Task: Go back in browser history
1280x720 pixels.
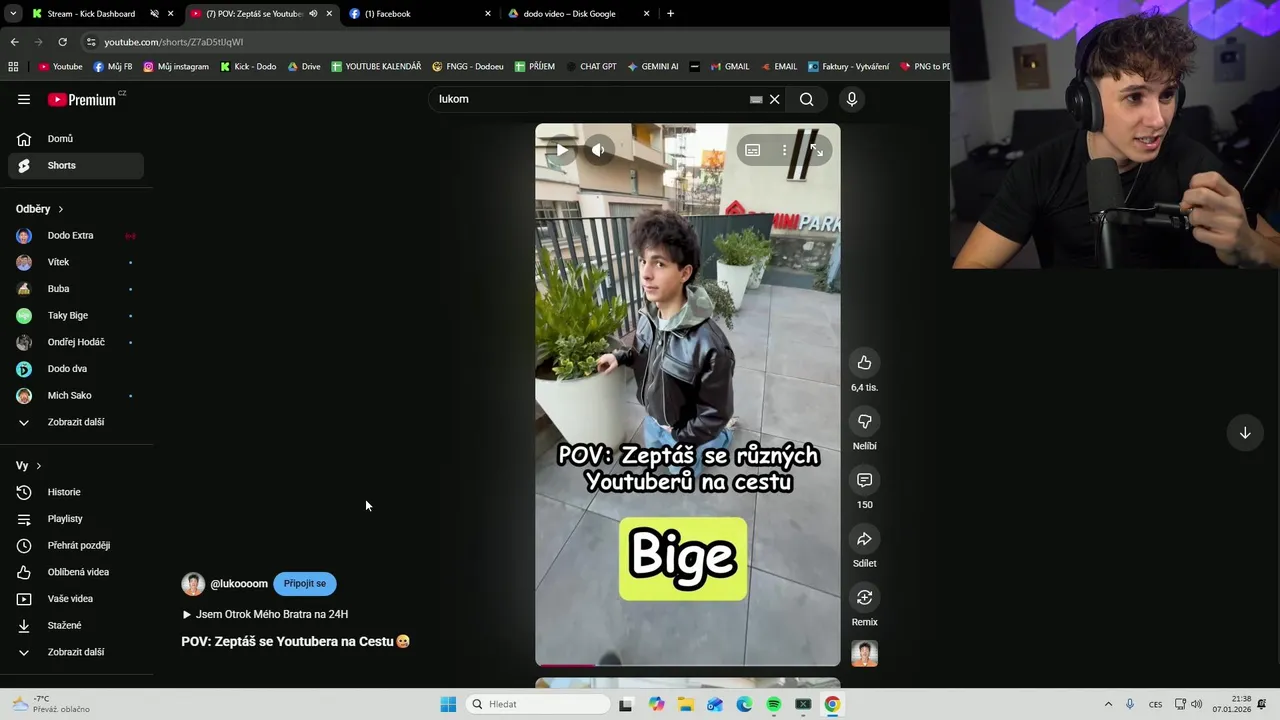Action: click(14, 42)
